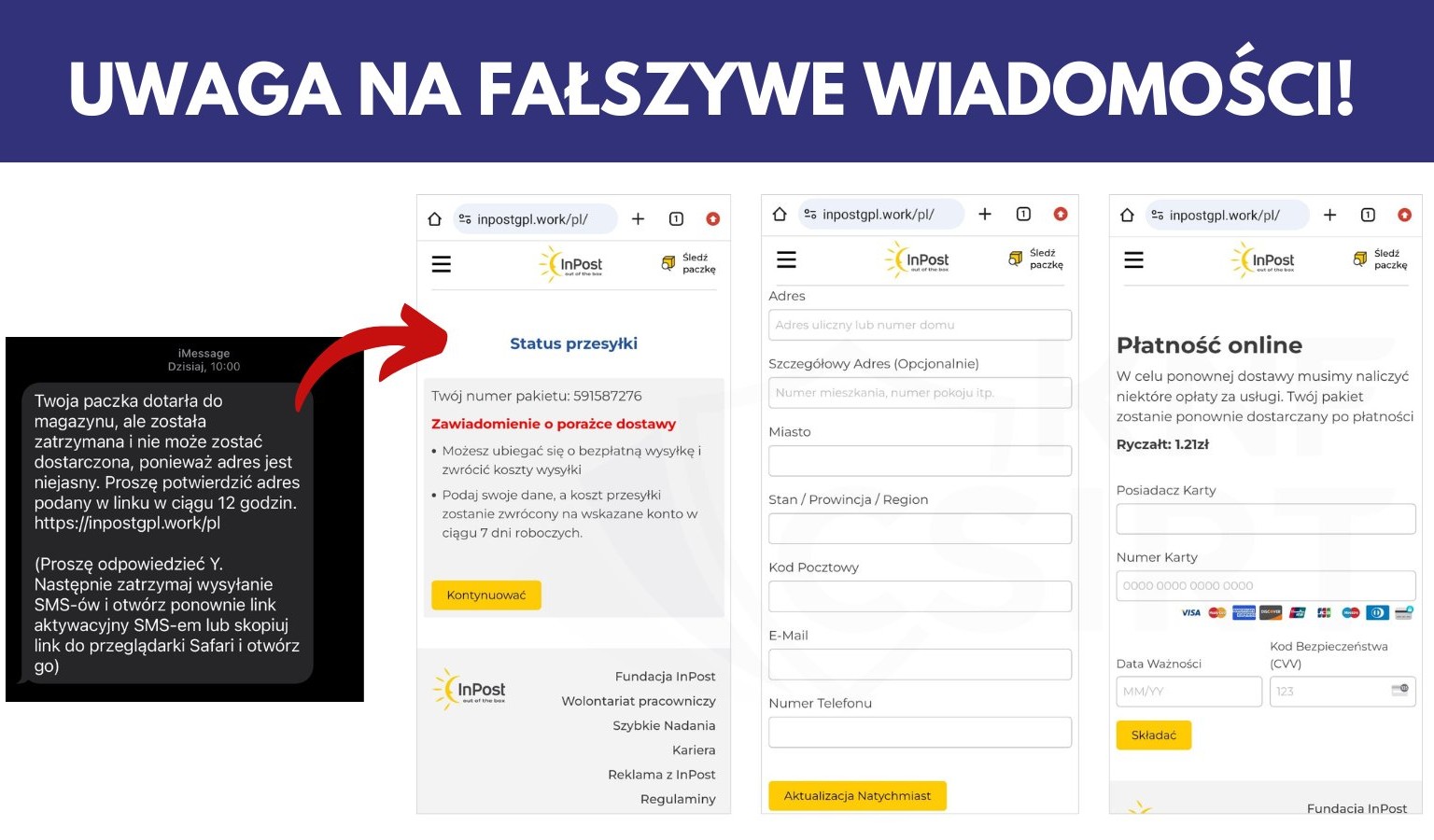Viewport: 1434px width, 840px height.
Task: Select MM/YY Data Ważności field
Action: coord(1189,692)
